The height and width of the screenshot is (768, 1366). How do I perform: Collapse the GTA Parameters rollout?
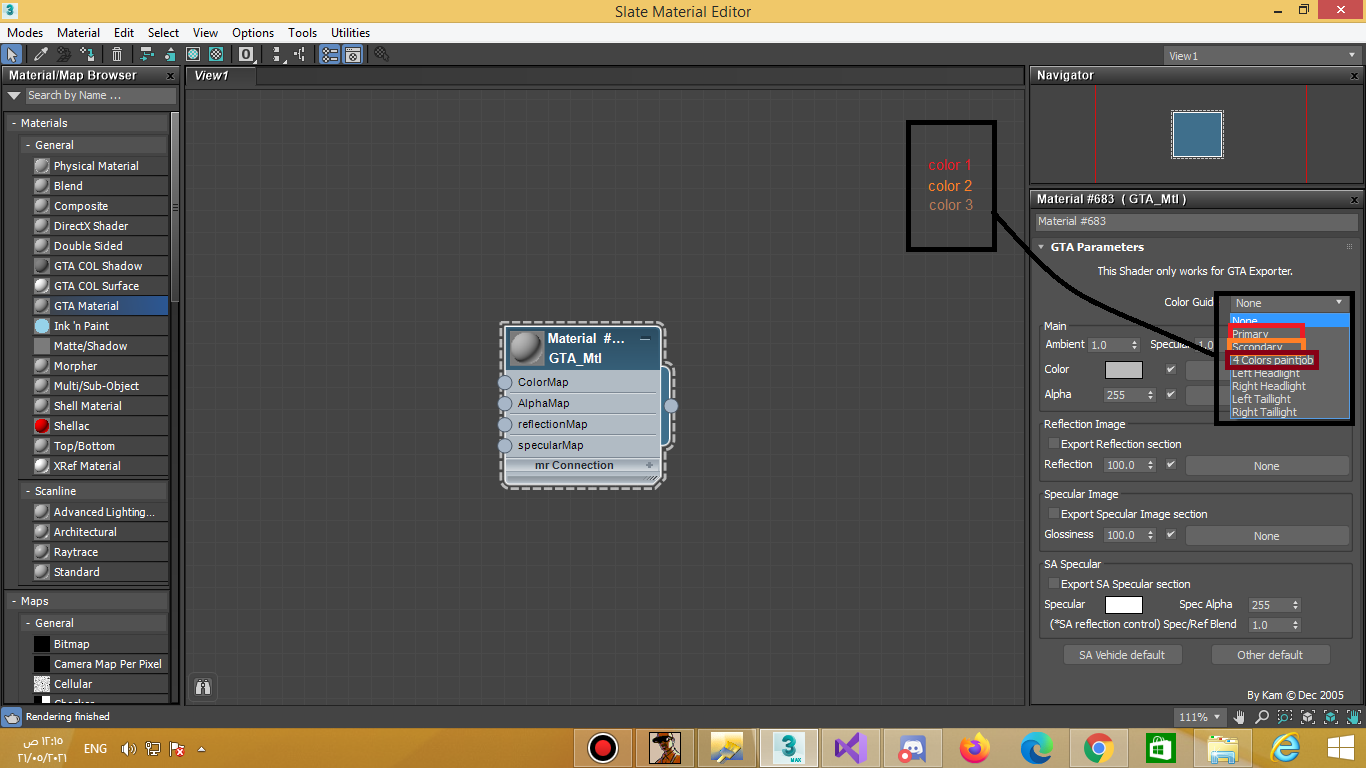point(1041,247)
